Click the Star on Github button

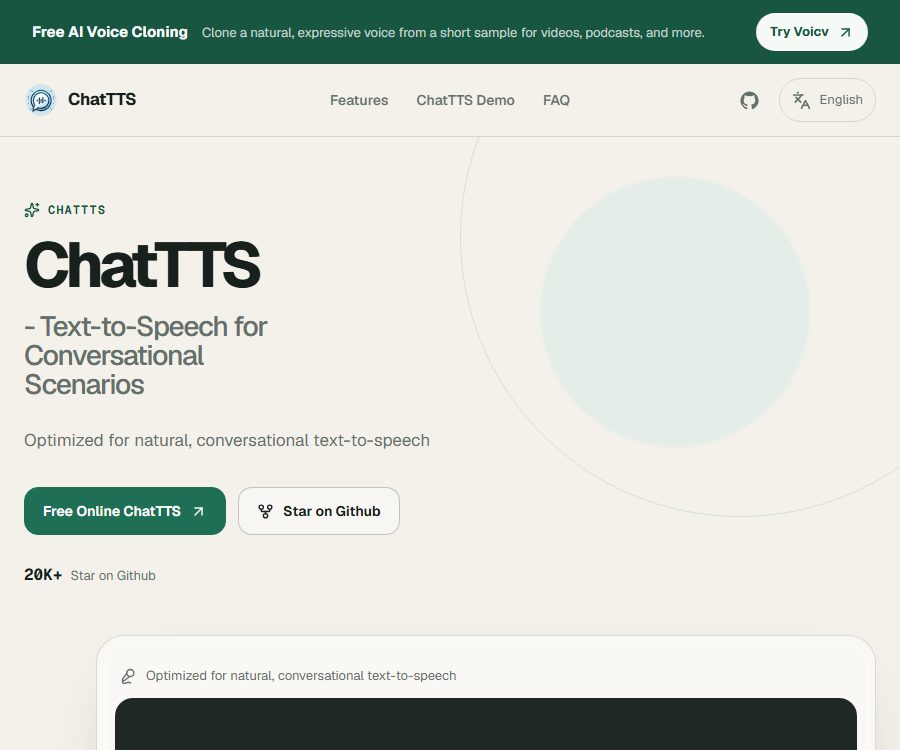[319, 511]
